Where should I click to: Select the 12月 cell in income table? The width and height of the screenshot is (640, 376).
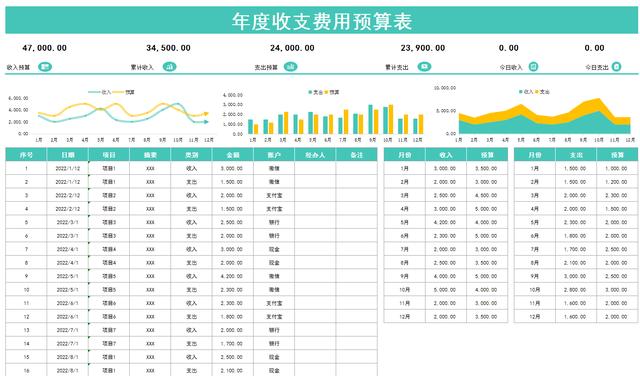(x=404, y=316)
